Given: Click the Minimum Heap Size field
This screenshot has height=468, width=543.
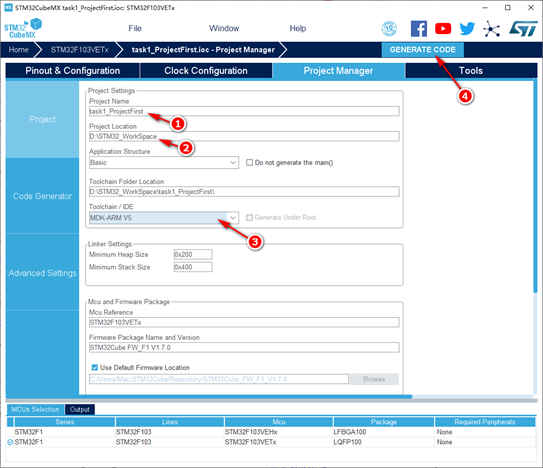Looking at the screenshot, I should click(193, 255).
